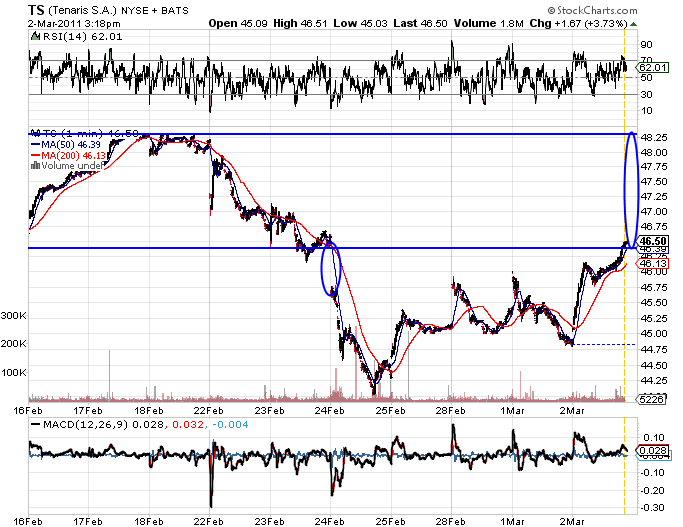
Task: Click the 0.10 MACD axis label
Action: [654, 438]
